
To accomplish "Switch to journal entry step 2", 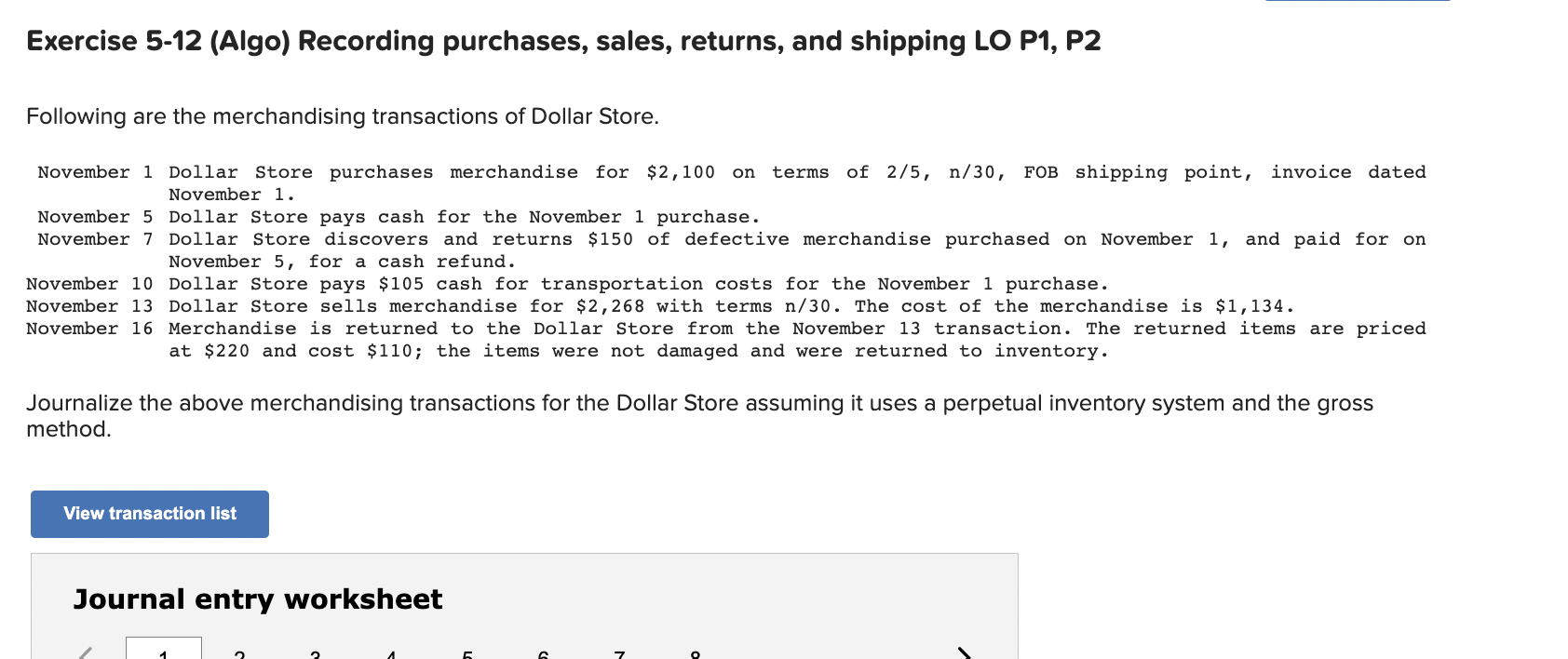I will coord(239,654).
